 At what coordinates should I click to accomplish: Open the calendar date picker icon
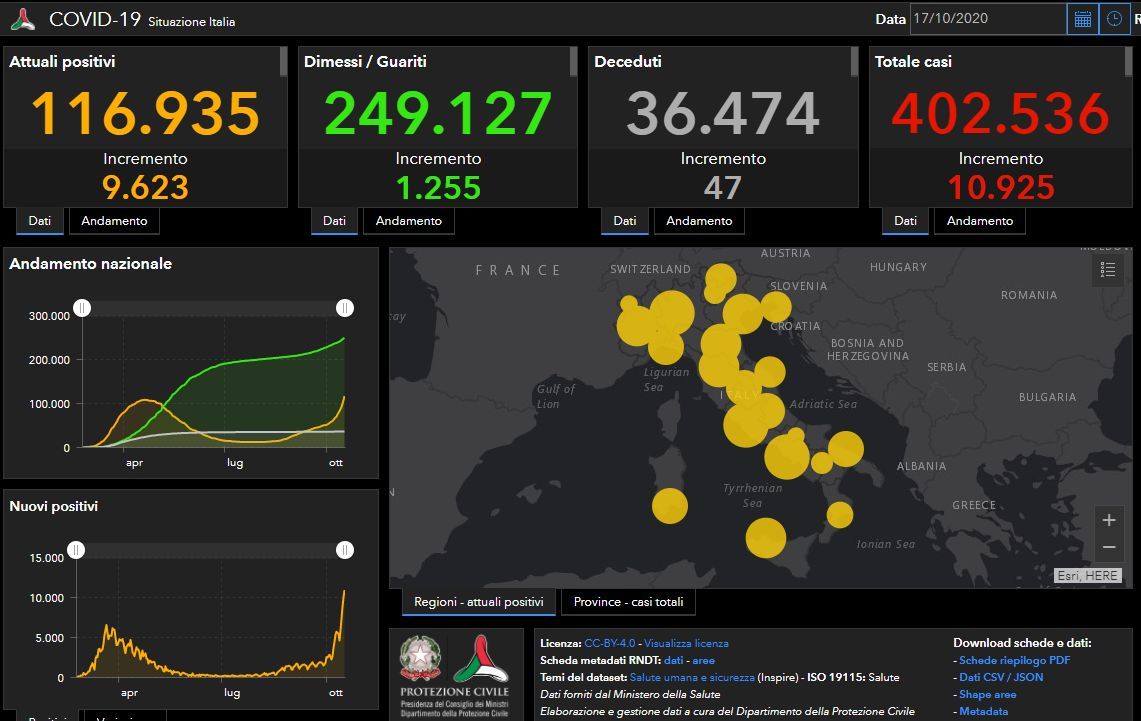pos(1082,19)
